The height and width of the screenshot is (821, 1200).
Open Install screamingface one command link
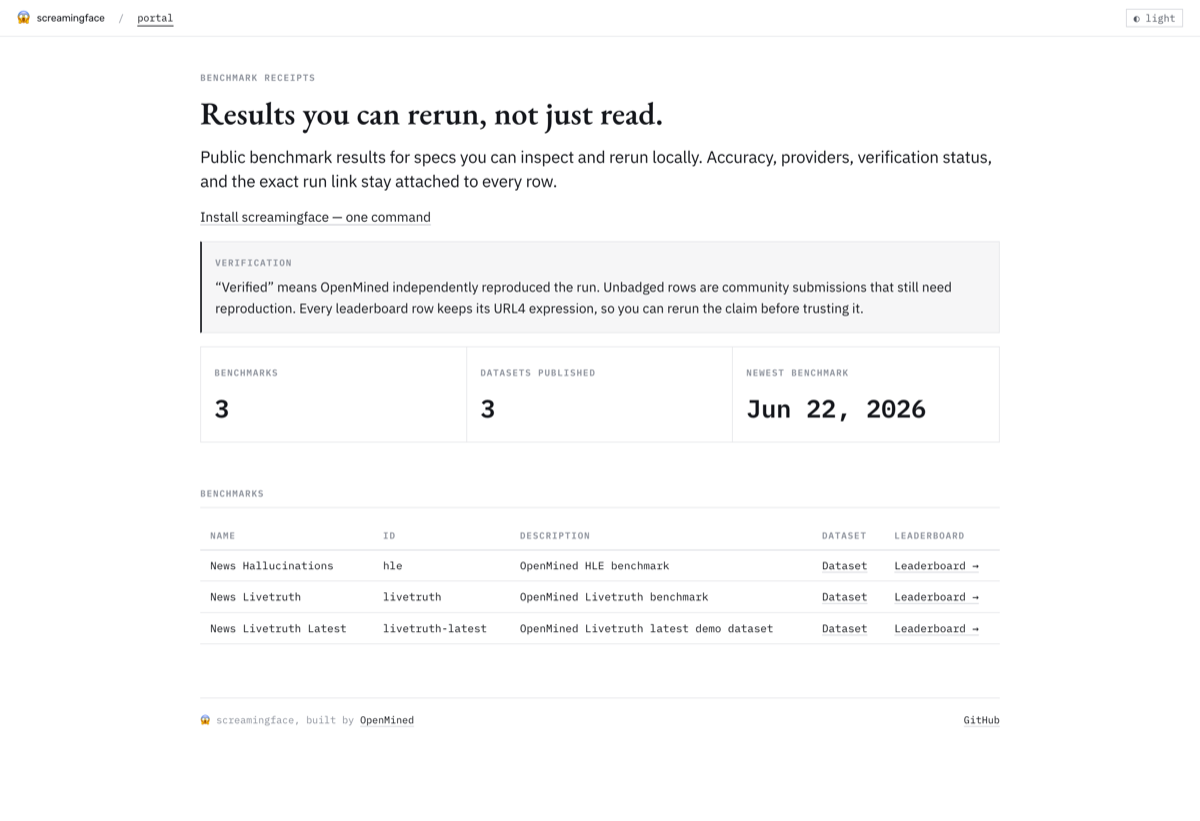315,217
